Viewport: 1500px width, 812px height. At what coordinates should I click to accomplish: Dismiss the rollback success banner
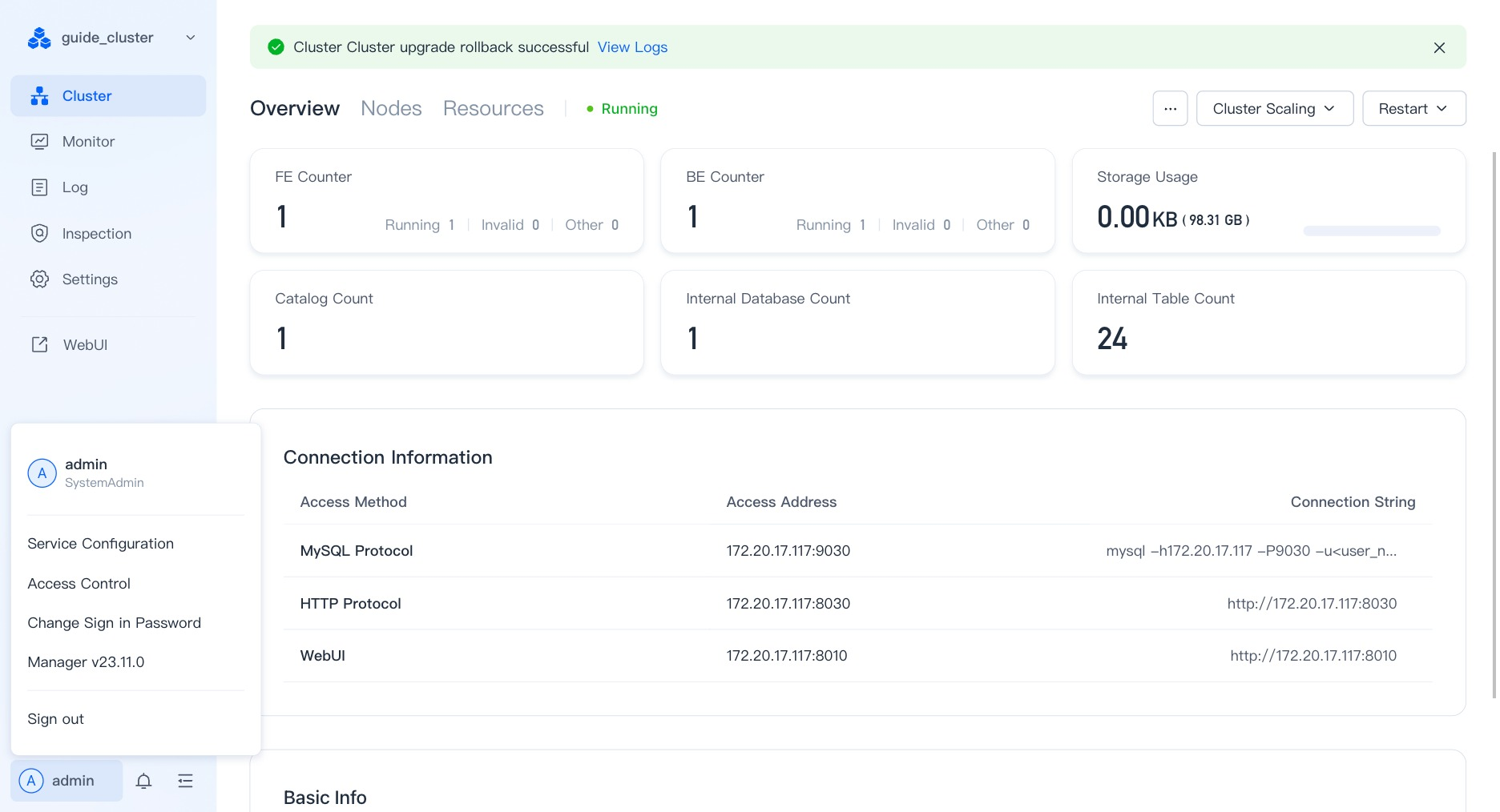pos(1439,47)
